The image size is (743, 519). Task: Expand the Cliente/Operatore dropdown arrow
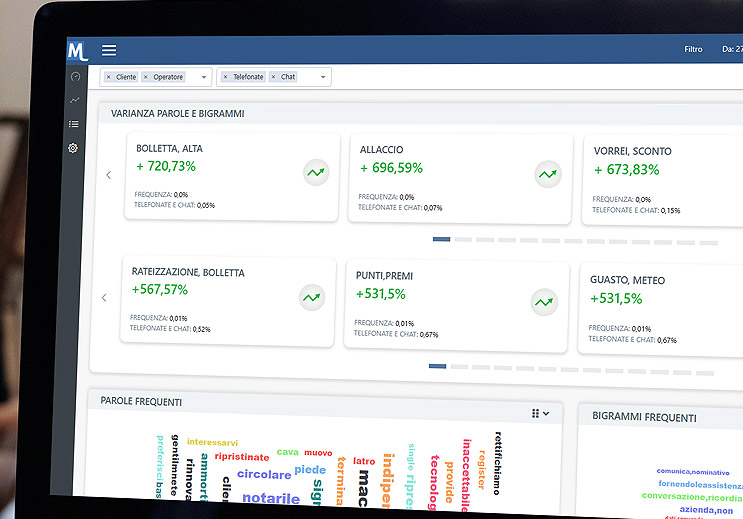click(203, 77)
